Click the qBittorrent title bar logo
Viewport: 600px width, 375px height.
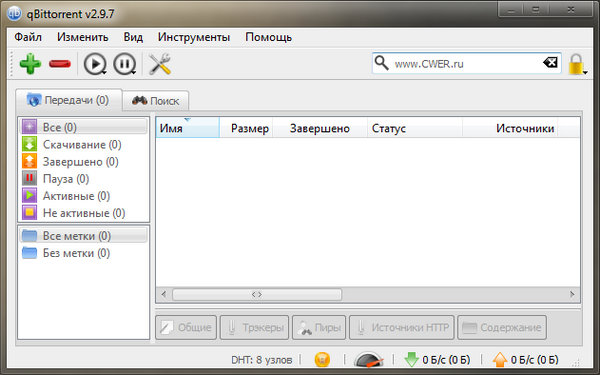(15, 13)
